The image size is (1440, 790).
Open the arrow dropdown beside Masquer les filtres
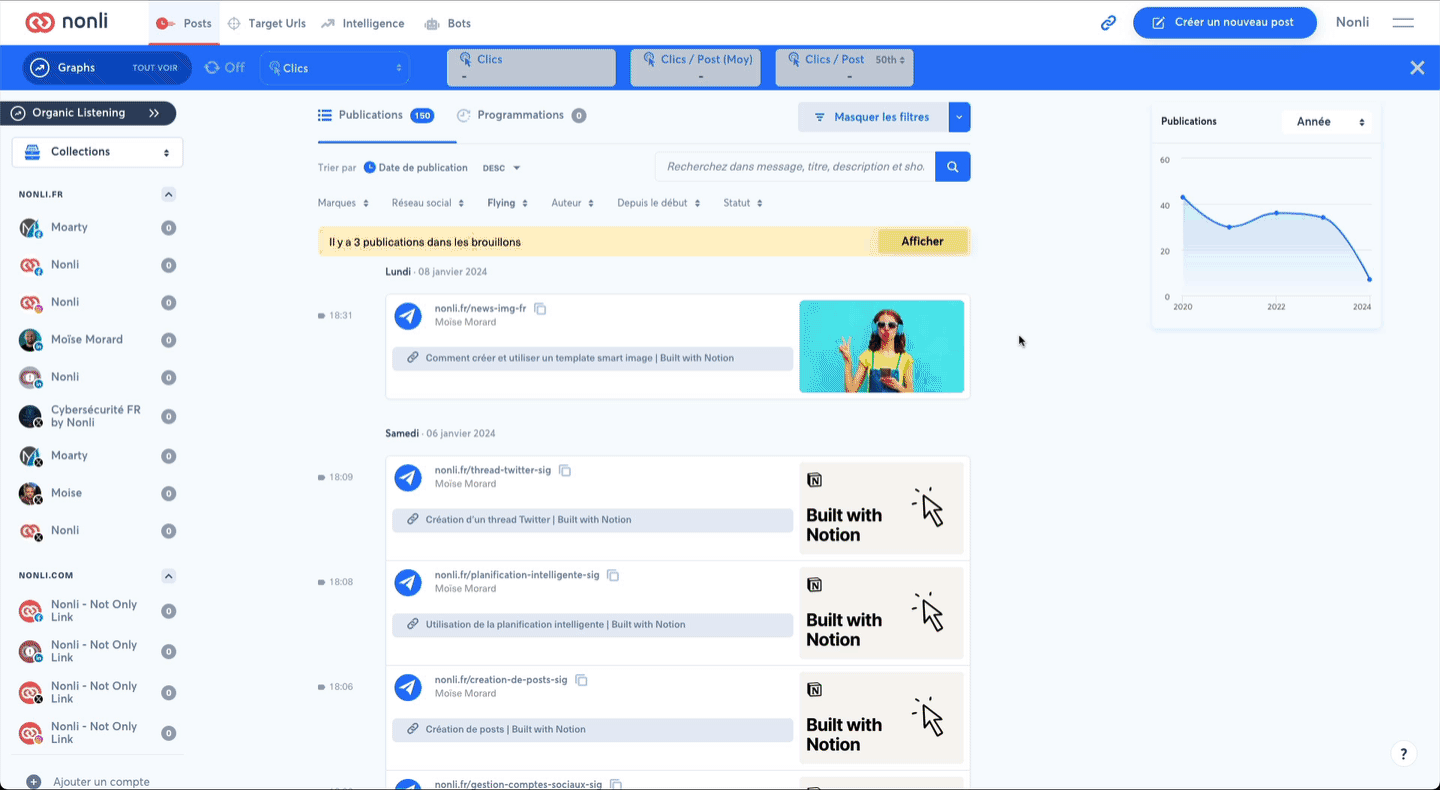960,117
